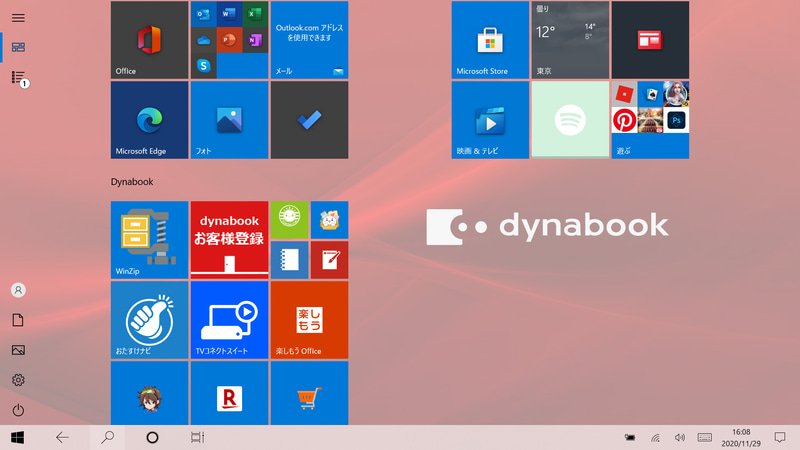Open the Power options button

click(x=18, y=410)
